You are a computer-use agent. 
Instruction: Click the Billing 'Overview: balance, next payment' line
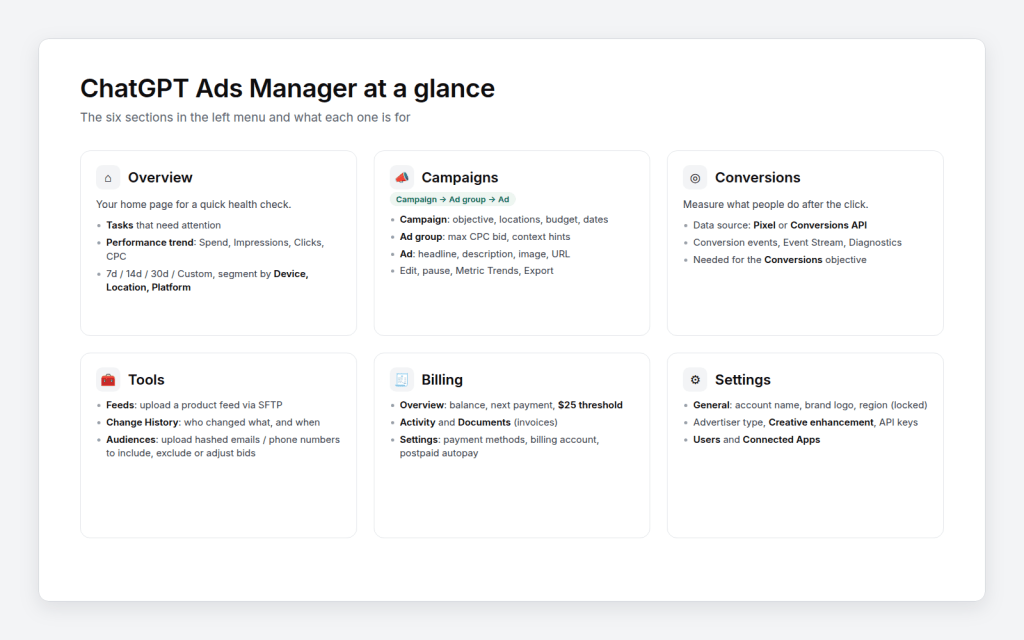511,405
